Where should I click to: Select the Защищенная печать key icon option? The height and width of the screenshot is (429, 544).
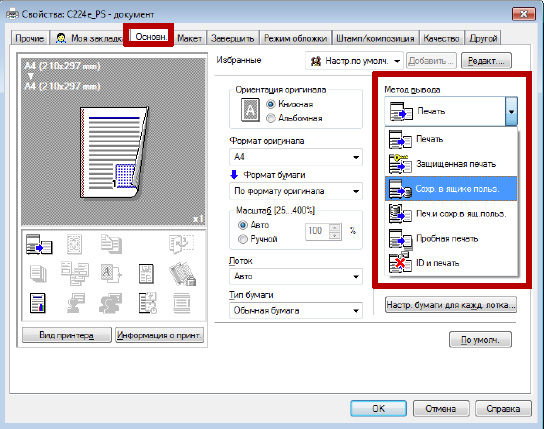click(400, 164)
